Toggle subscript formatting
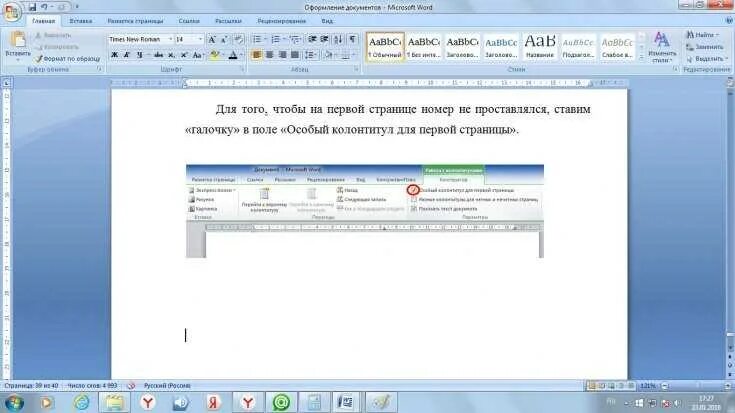The width and height of the screenshot is (735, 413). [172, 55]
